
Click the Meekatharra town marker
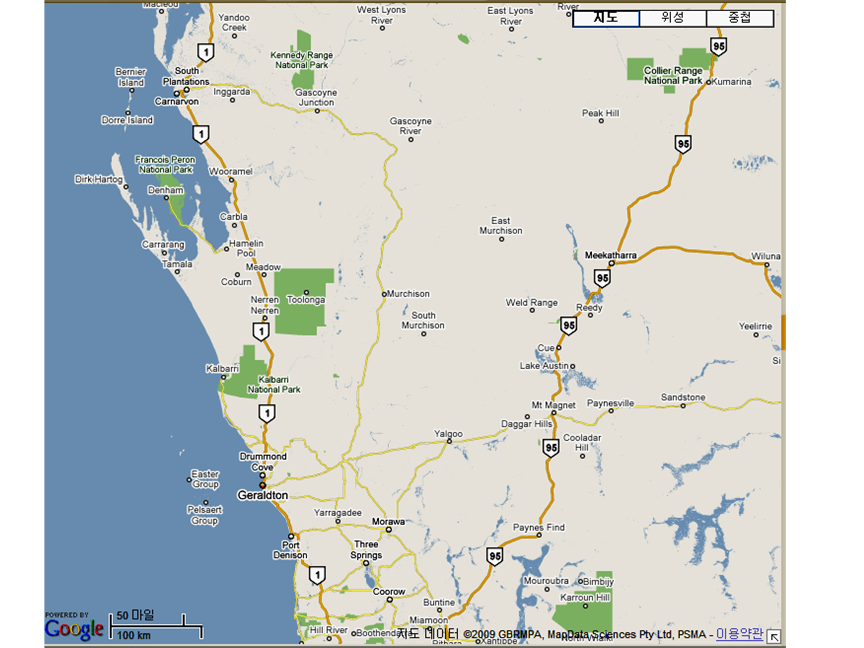(x=611, y=263)
